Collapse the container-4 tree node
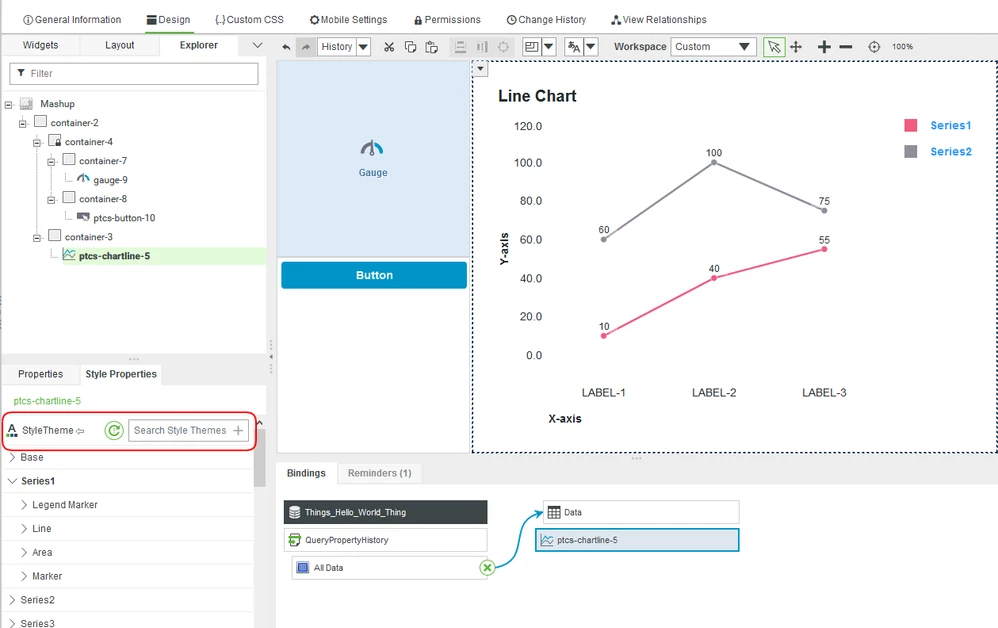This screenshot has width=998, height=628. [37, 143]
